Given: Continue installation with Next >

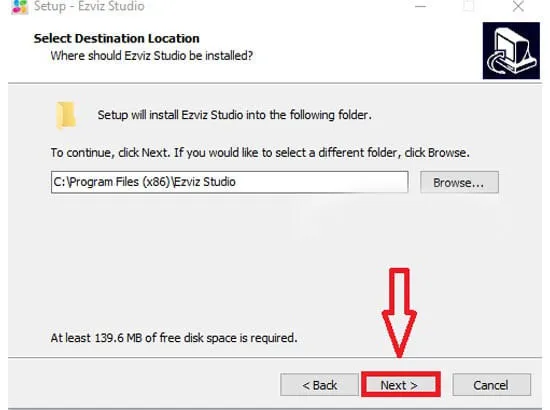Looking at the screenshot, I should (401, 385).
